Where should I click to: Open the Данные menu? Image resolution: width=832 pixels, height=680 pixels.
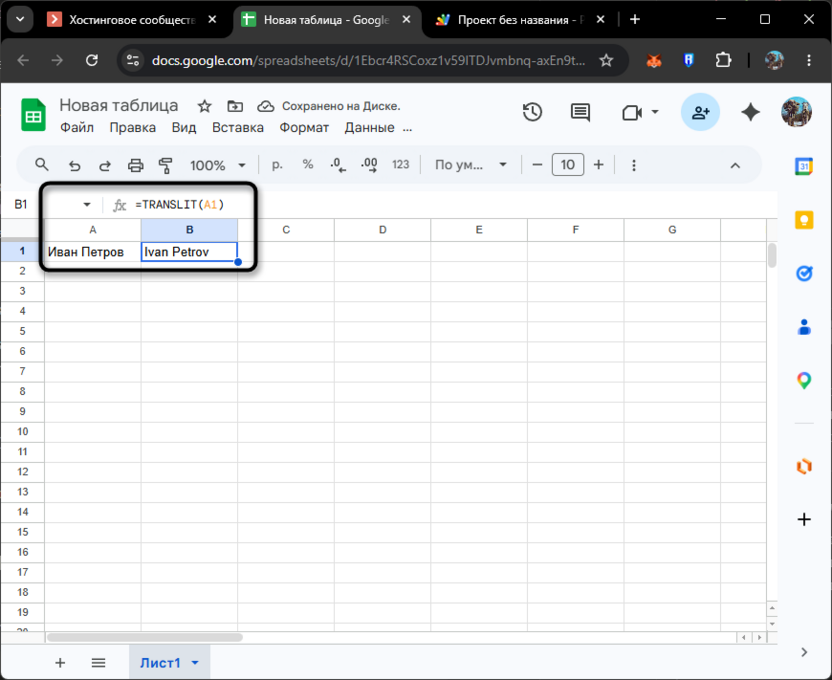[369, 128]
